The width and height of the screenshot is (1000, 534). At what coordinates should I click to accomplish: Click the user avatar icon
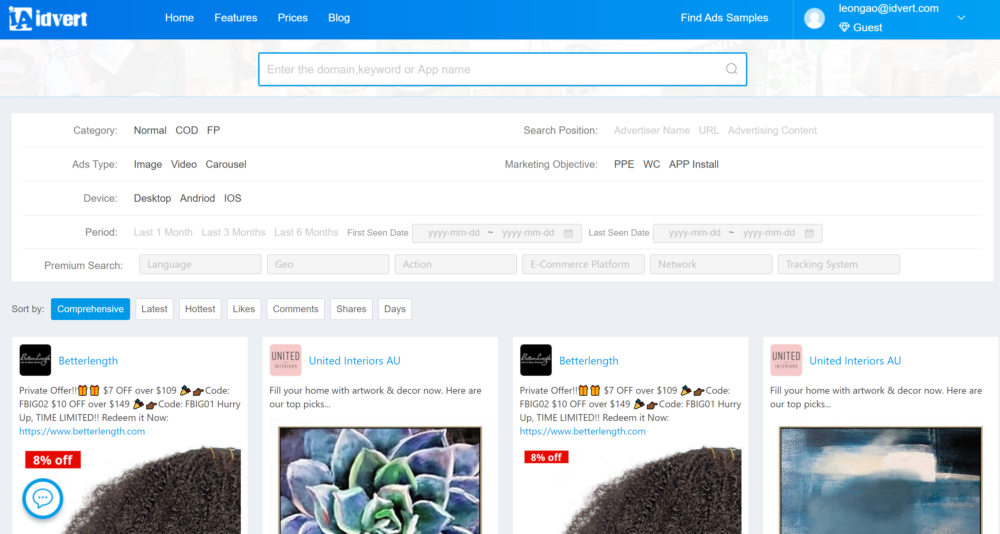click(815, 18)
